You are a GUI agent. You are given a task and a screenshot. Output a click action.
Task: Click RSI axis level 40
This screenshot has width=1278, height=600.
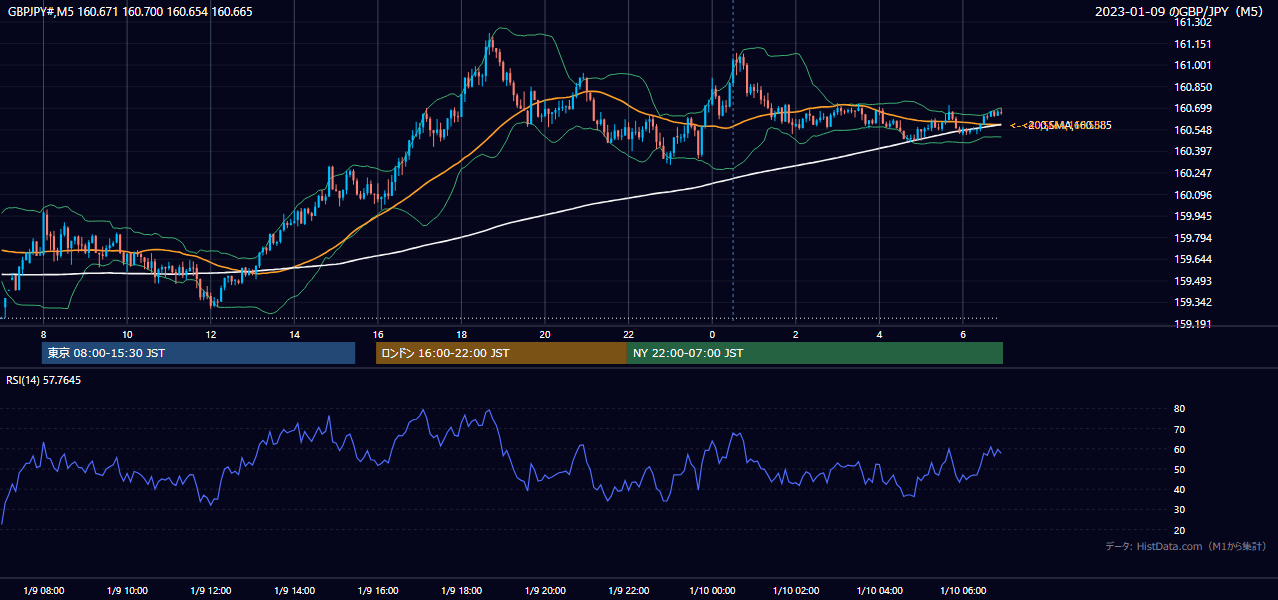point(1179,489)
